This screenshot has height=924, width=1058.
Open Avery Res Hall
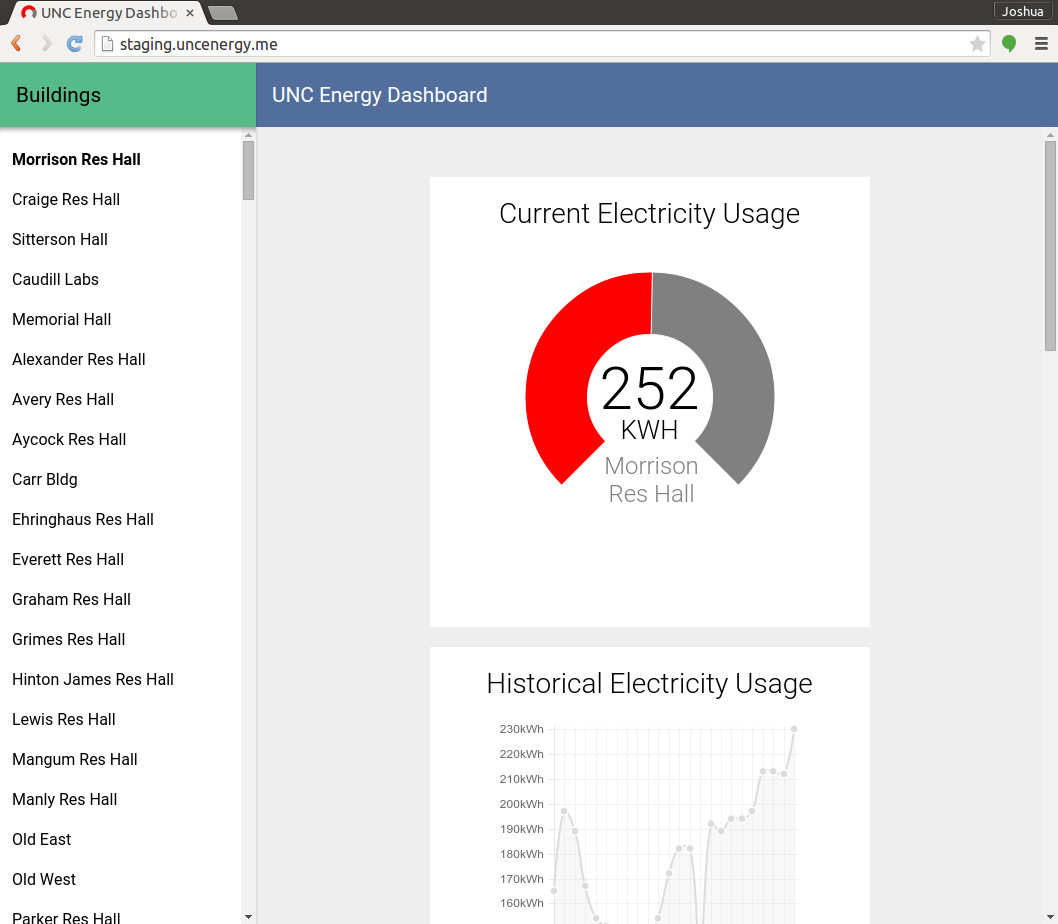63,399
